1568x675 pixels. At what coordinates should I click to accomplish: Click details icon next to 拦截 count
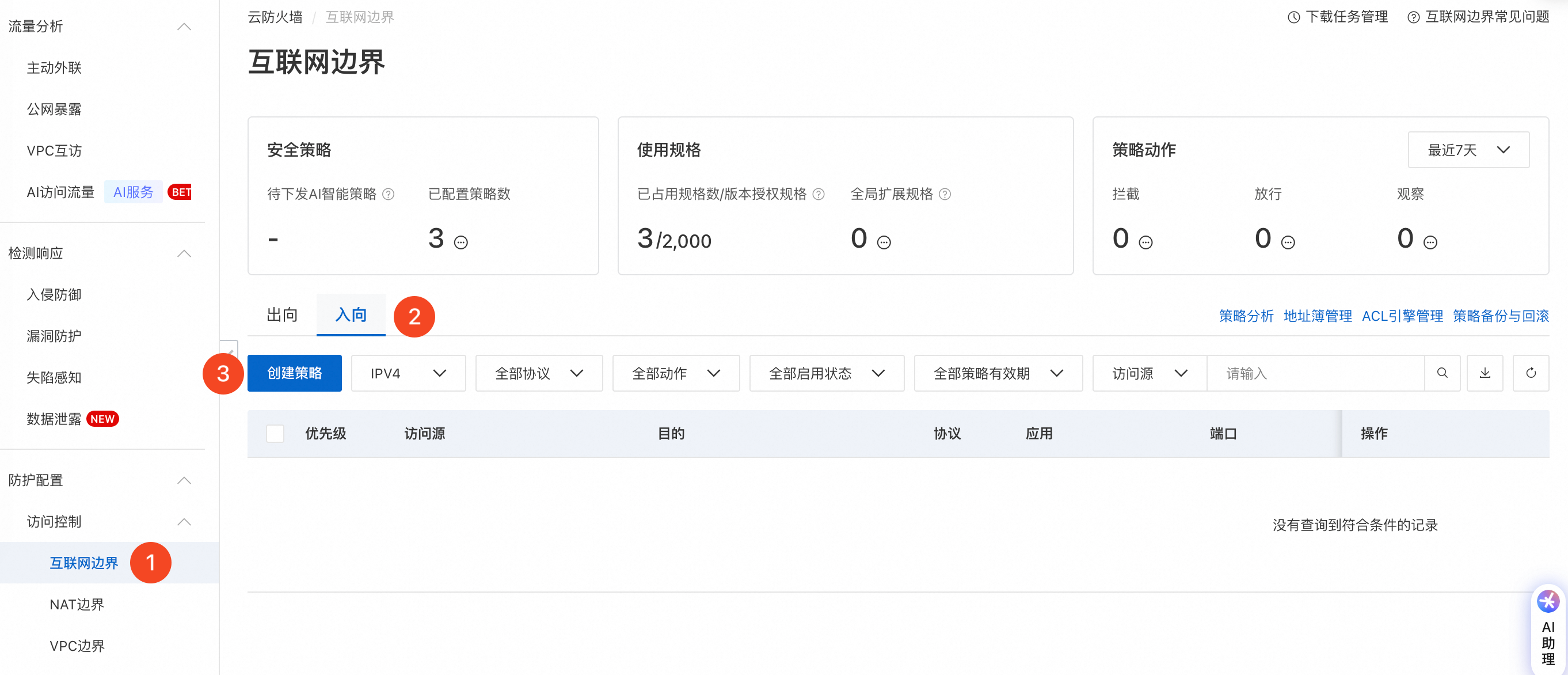tap(1145, 242)
